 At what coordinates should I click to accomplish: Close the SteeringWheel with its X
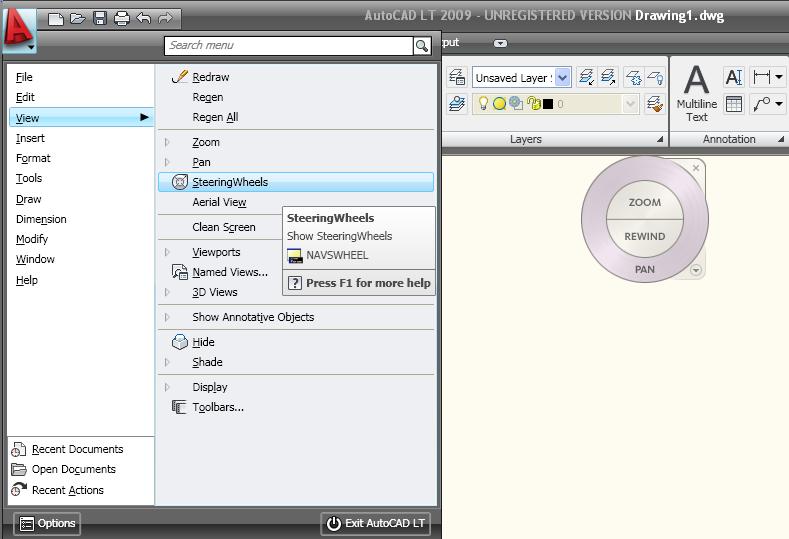click(696, 168)
